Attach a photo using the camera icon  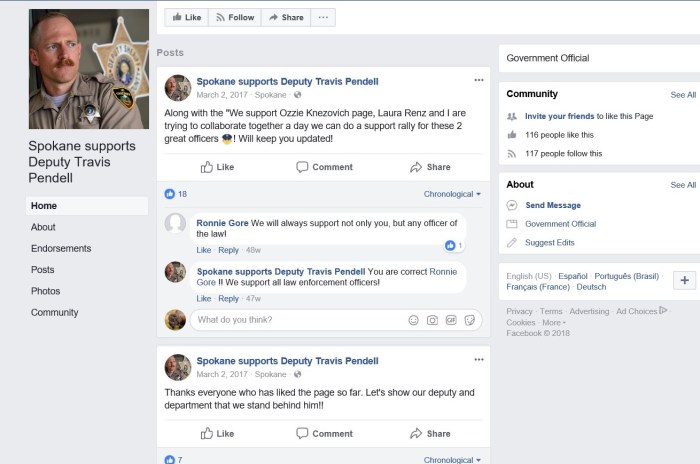click(x=432, y=320)
